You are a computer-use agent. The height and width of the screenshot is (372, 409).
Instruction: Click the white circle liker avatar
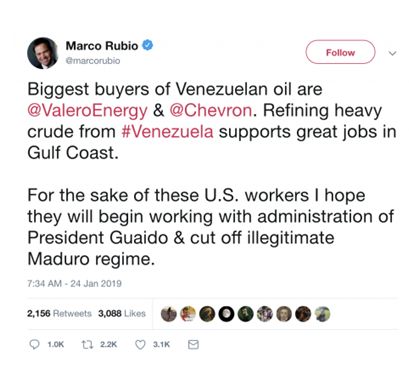[x=226, y=314]
